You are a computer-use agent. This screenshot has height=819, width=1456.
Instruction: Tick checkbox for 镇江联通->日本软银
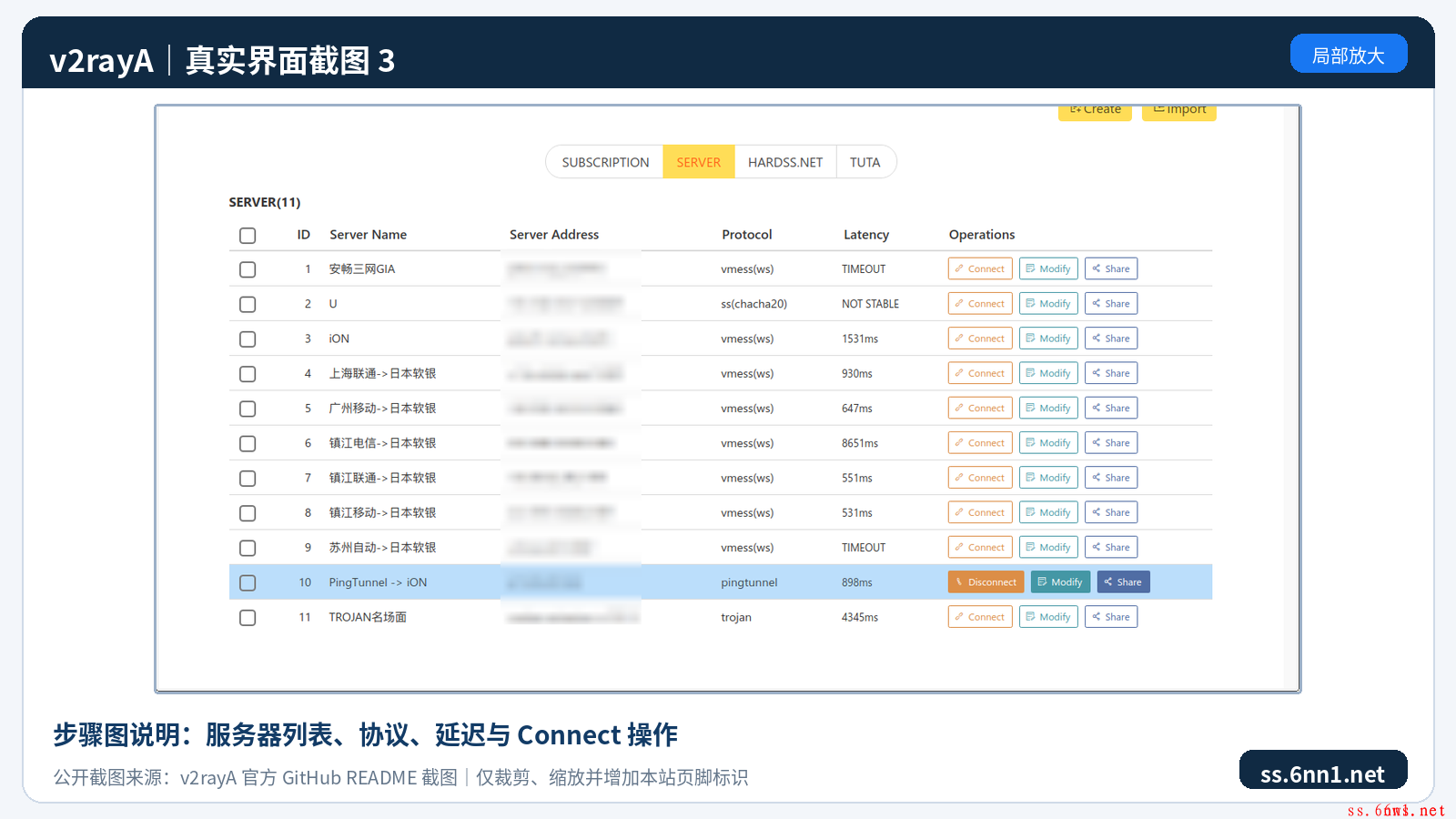pos(248,479)
